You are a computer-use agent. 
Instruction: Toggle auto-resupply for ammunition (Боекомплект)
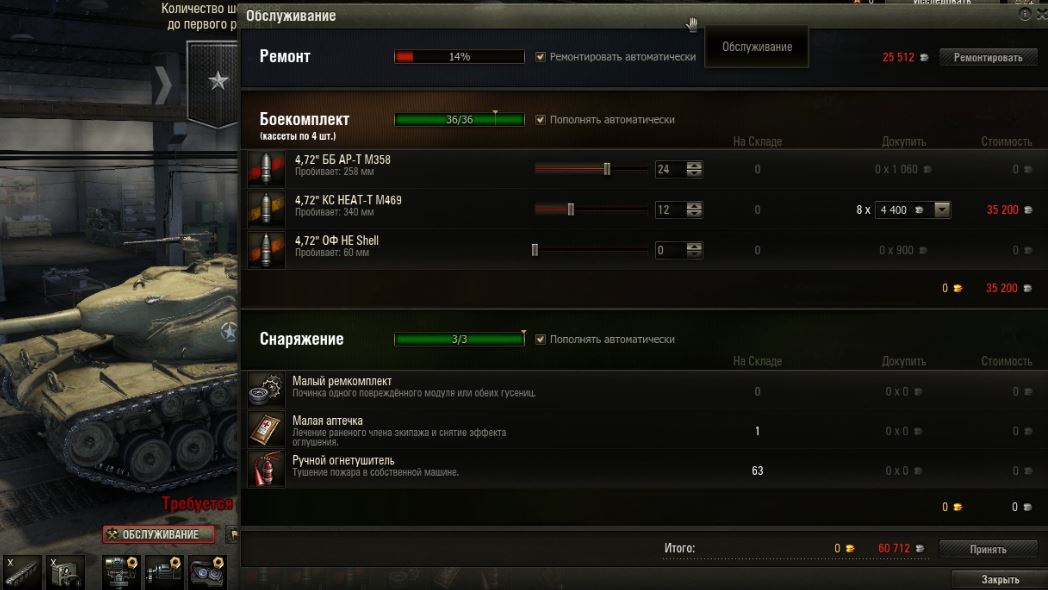click(540, 120)
